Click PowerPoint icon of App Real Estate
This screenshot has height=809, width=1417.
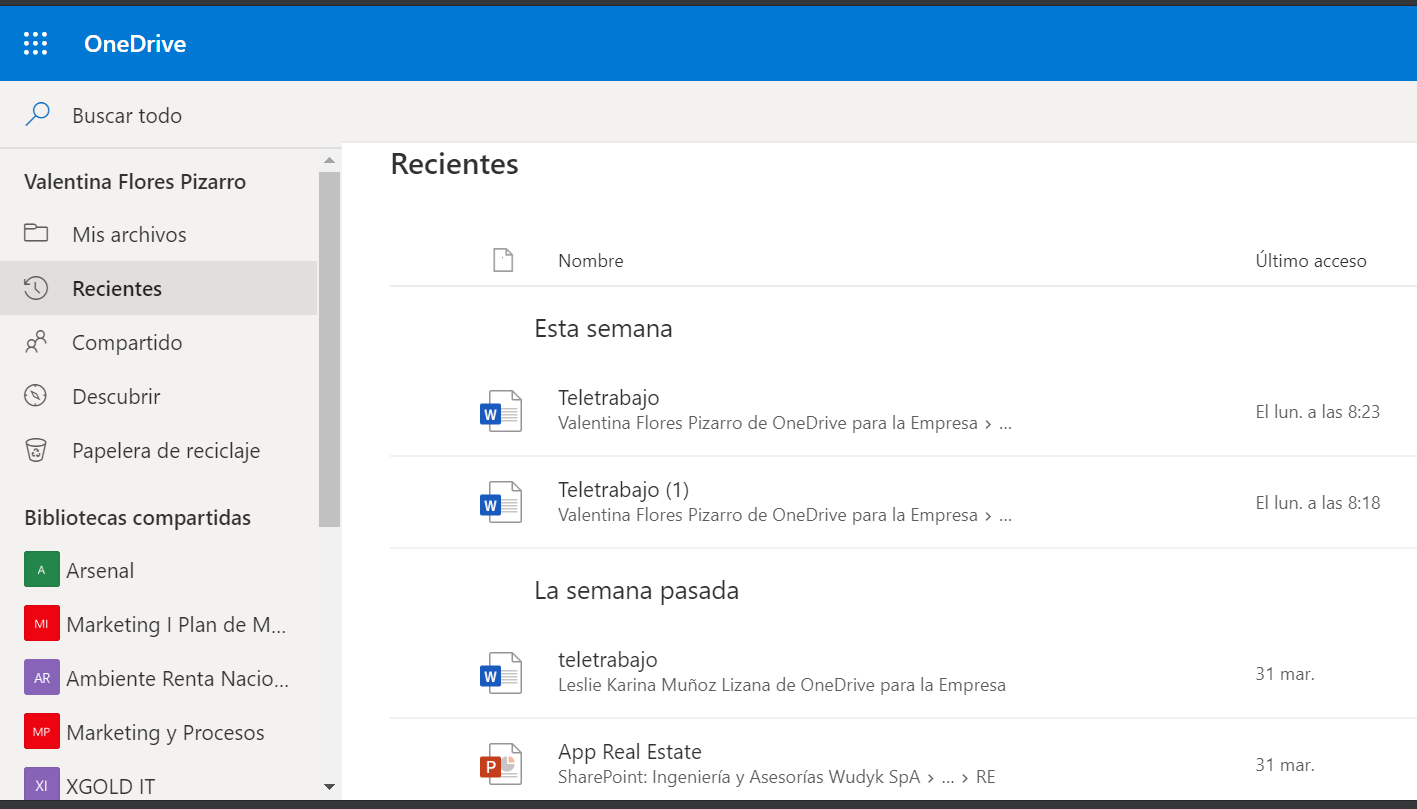501,765
